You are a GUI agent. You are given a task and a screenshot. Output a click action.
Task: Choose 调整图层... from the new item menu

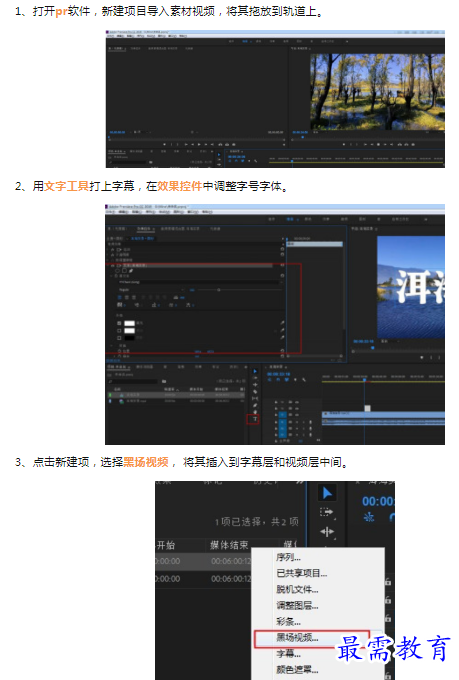[297, 605]
